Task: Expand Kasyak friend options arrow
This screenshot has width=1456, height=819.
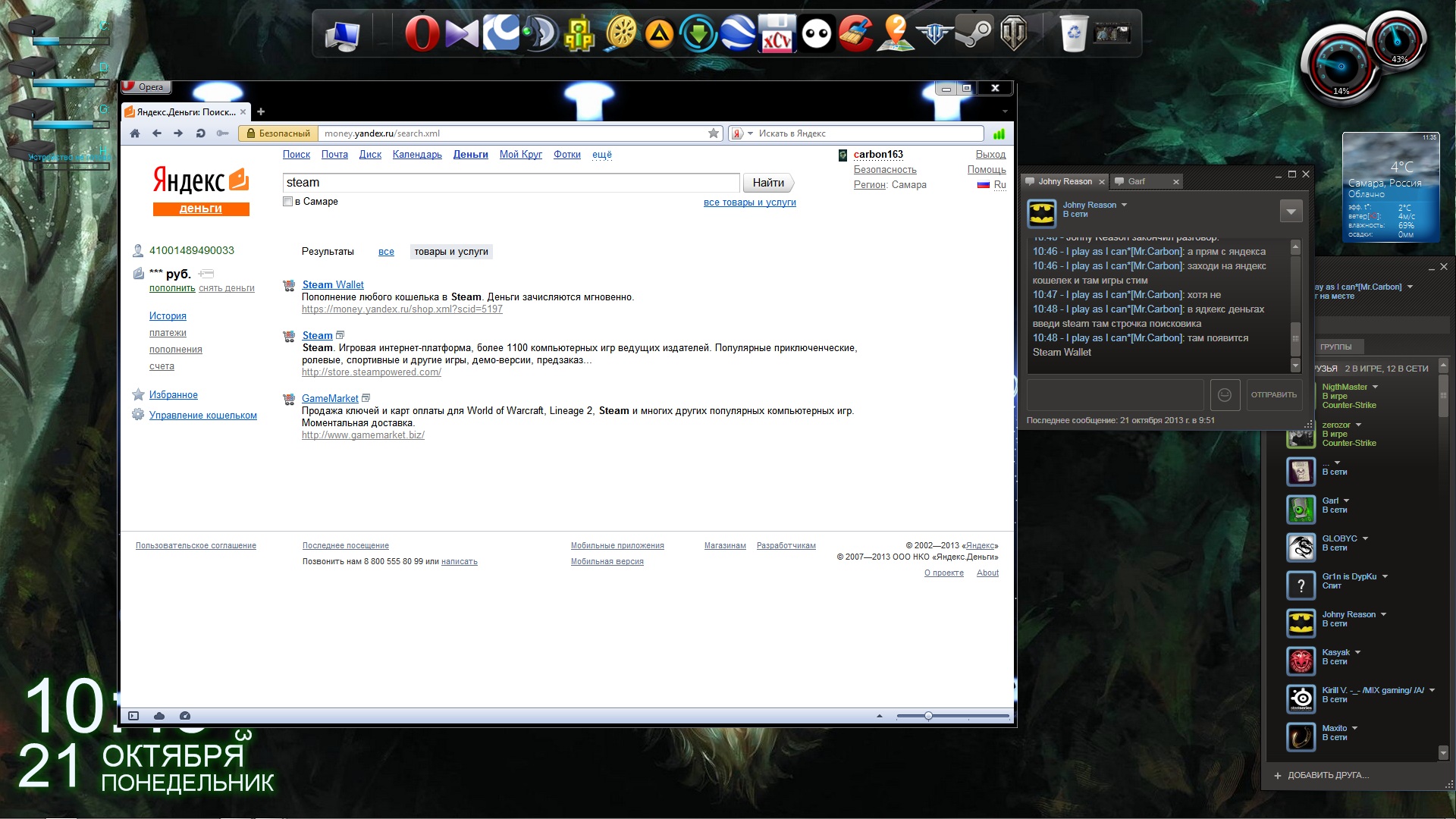Action: (x=1357, y=652)
